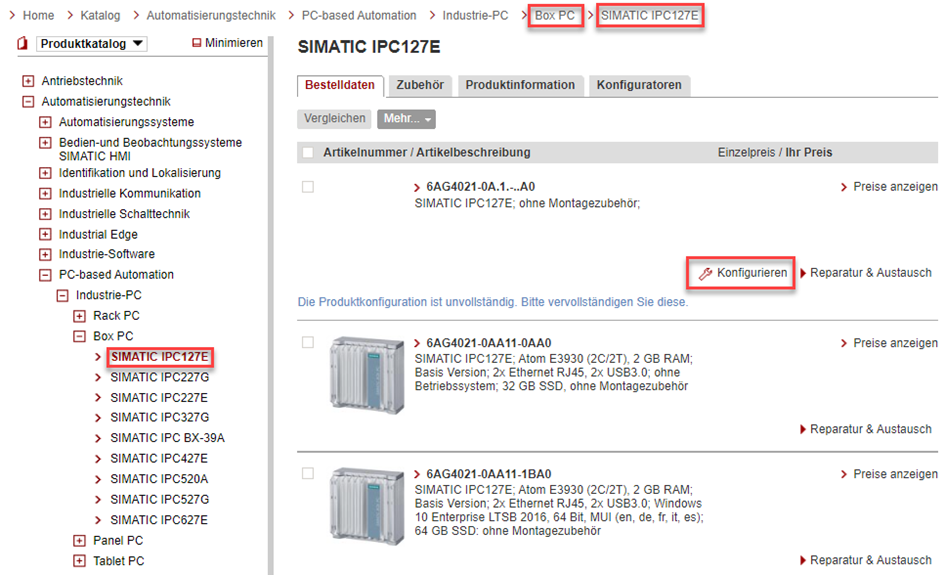945x575 pixels.
Task: Click arrow icon before 6AG4021-0A.1.-..A0
Action: [x=417, y=187]
